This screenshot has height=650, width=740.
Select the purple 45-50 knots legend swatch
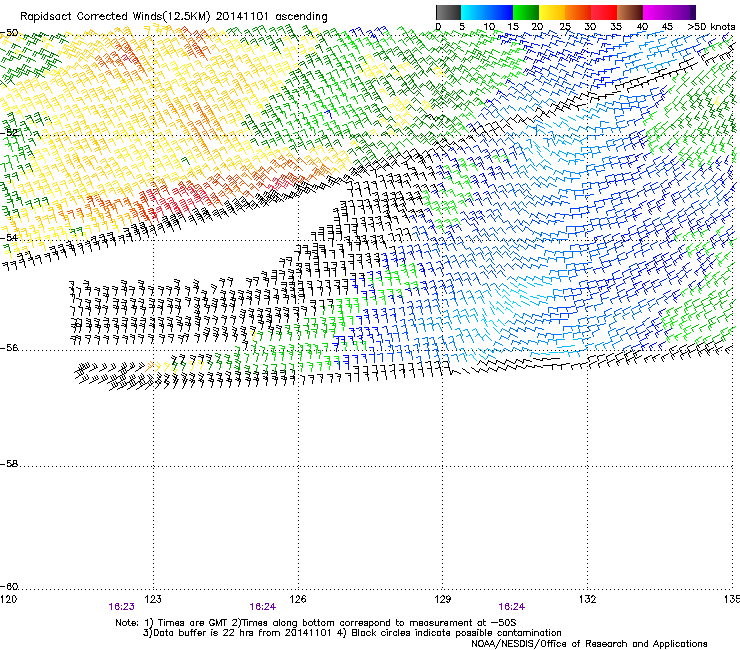(682, 12)
